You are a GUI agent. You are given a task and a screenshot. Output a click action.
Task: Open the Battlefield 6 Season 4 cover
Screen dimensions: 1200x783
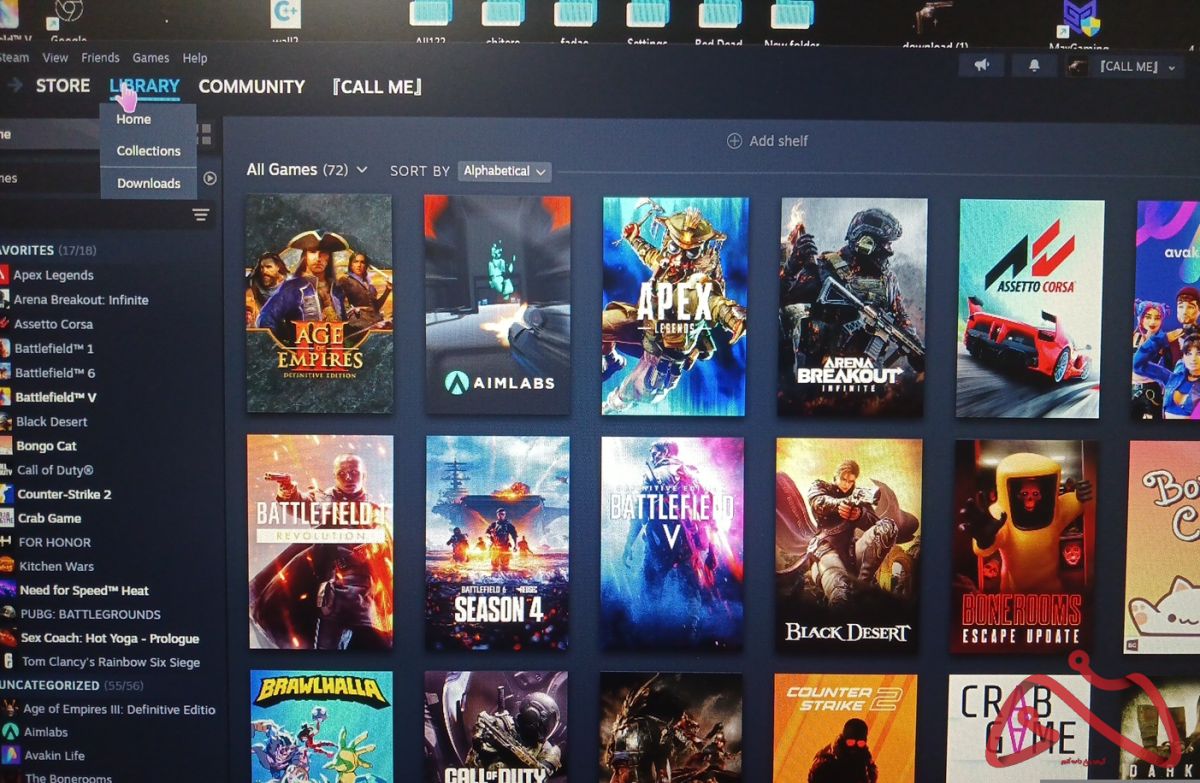497,543
